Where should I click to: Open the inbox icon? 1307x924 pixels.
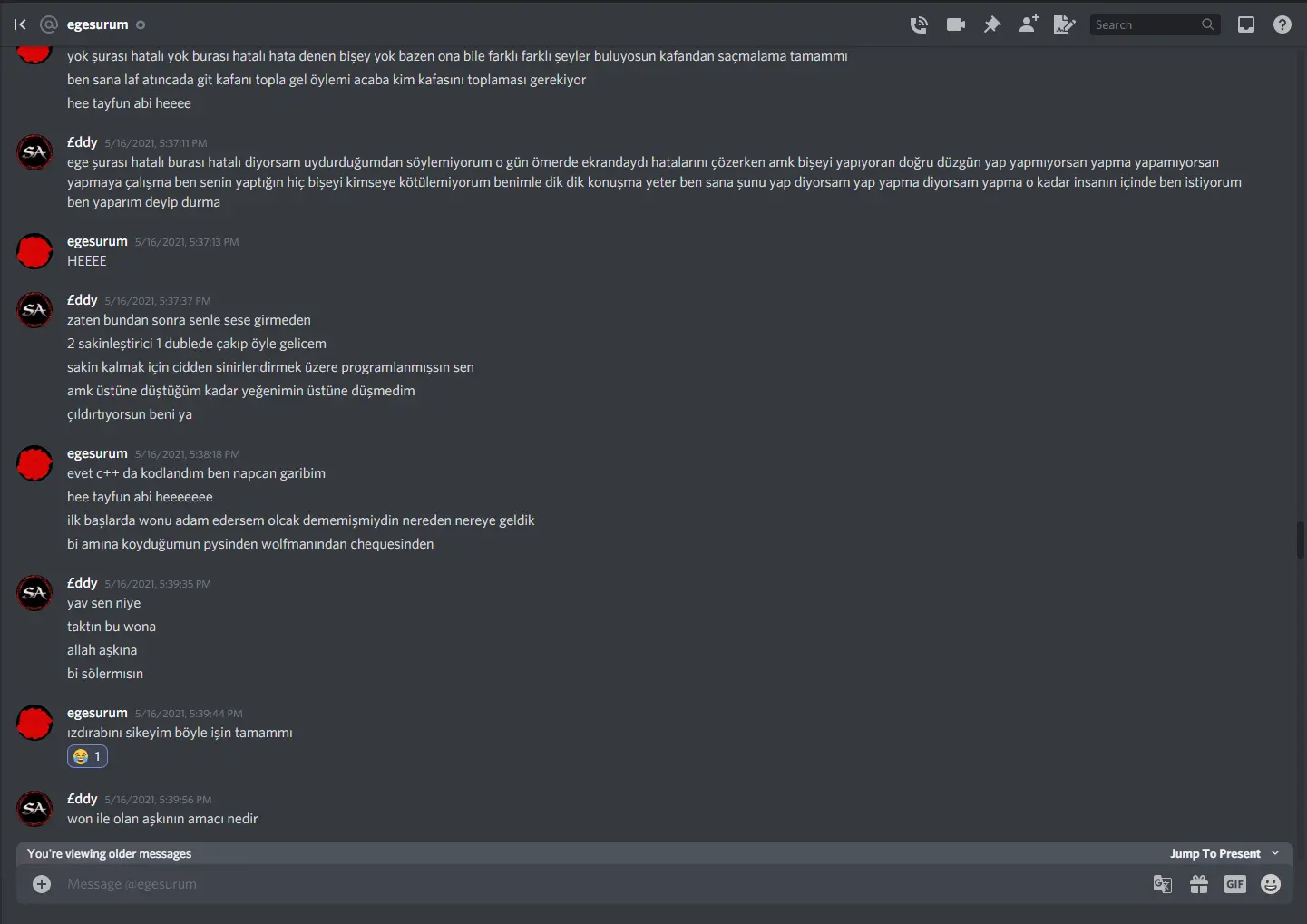[x=1246, y=24]
